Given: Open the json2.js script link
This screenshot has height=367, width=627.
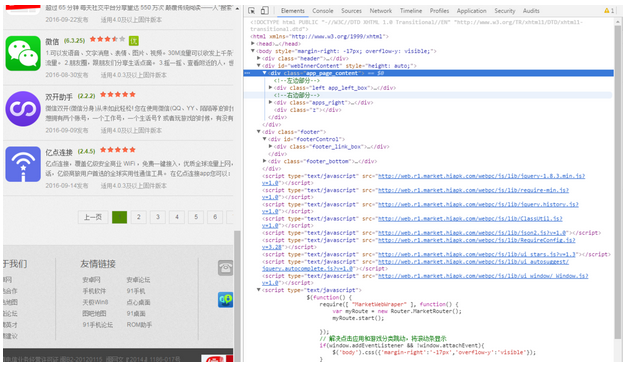Looking at the screenshot, I should (x=472, y=233).
